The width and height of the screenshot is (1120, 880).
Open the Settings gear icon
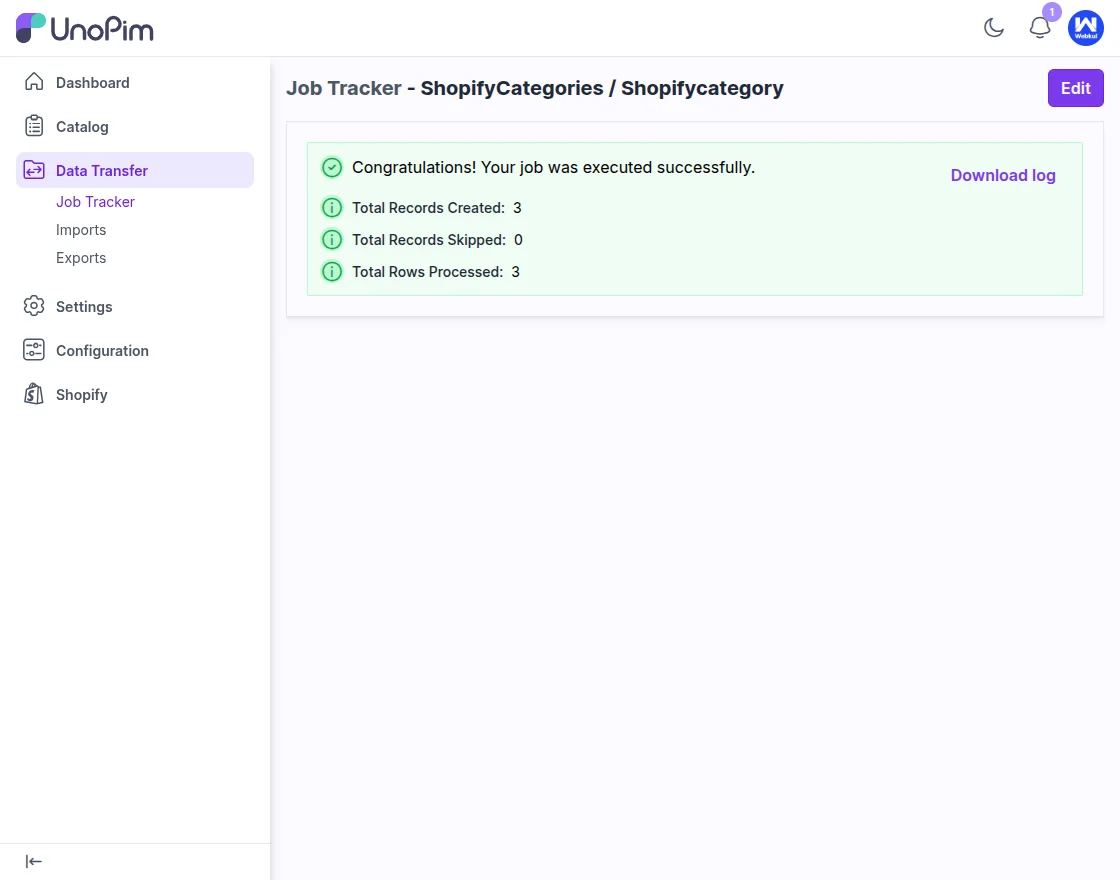tap(34, 306)
